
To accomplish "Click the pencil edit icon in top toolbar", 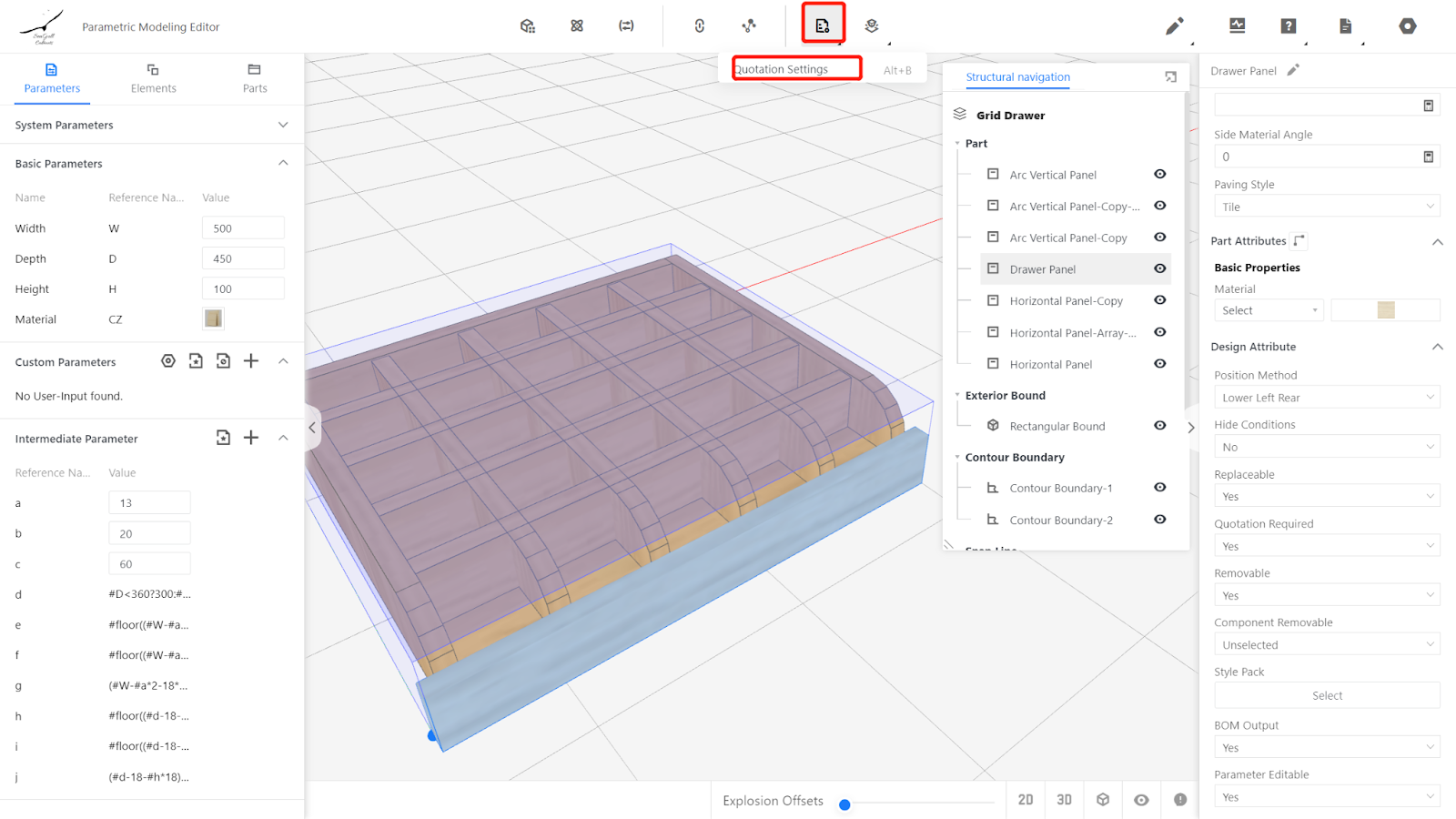I will [x=1174, y=26].
